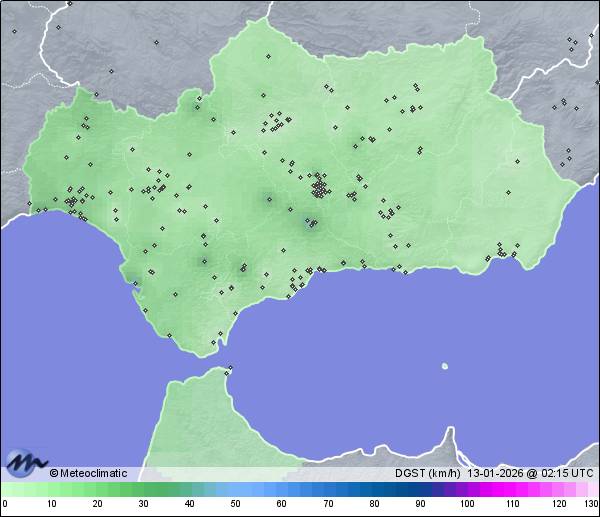This screenshot has height=517, width=600.
Task: Click the Meteoclimatic wave logo
Action: 25,462
